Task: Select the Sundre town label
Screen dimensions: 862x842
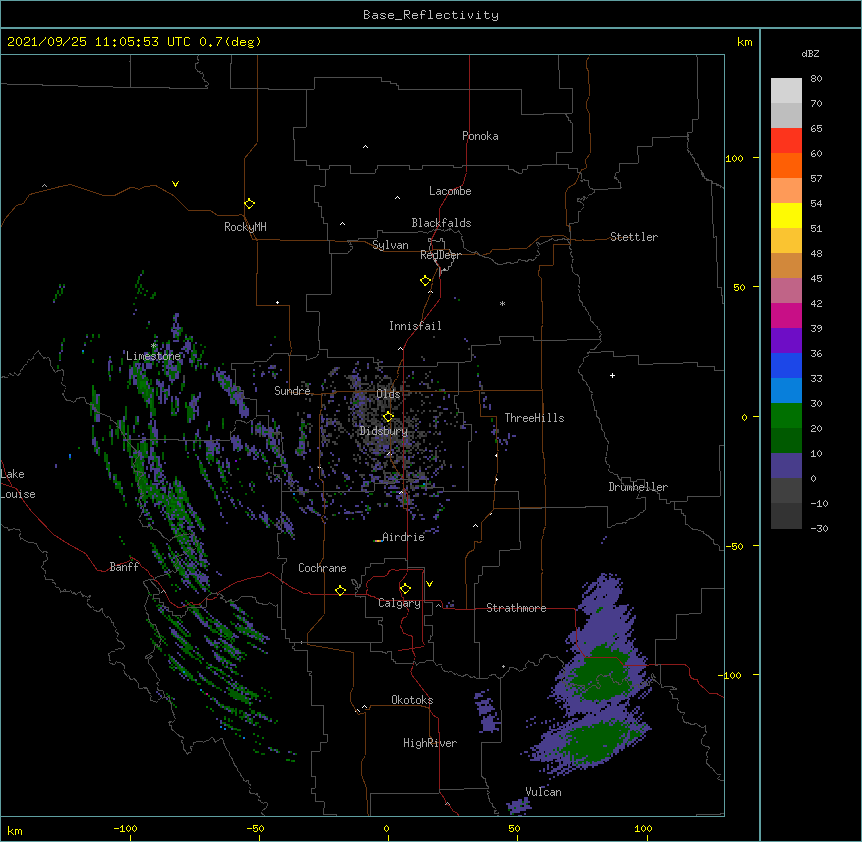Action: (x=292, y=391)
